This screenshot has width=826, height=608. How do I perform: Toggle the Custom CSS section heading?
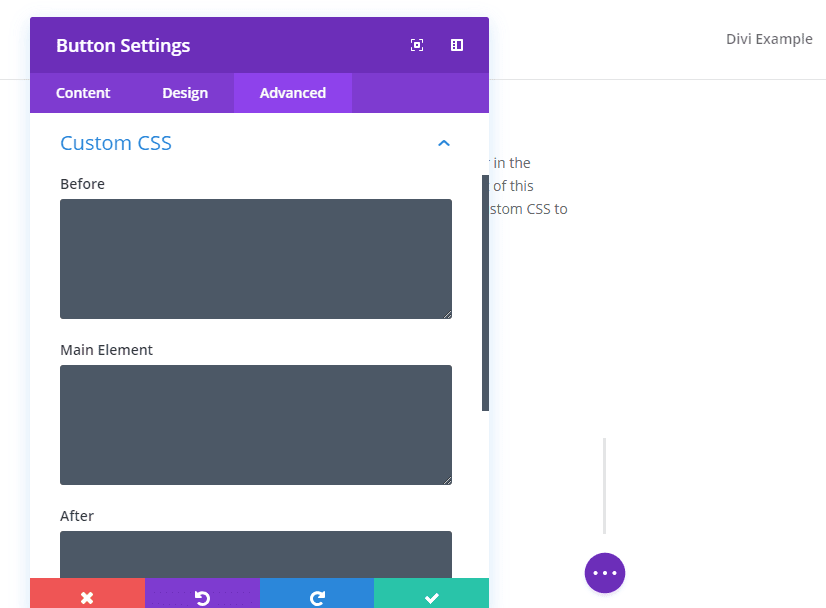pyautogui.click(x=116, y=143)
